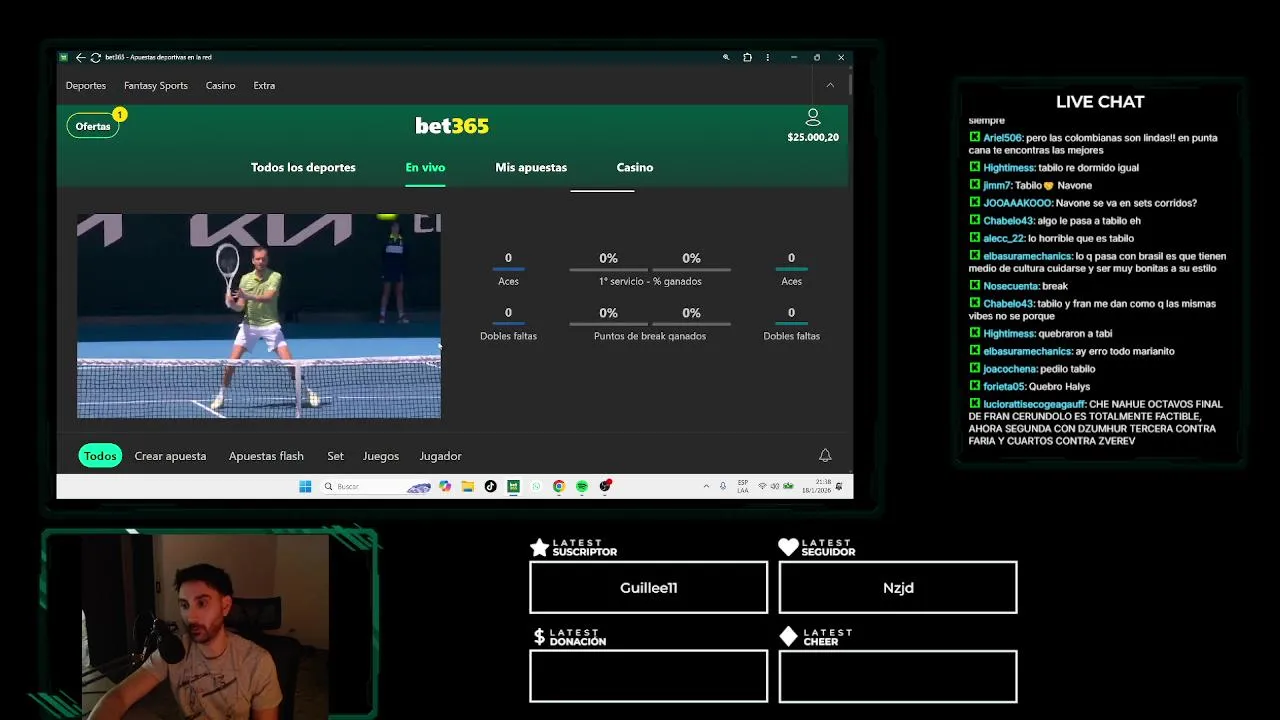Screen dimensions: 1280x720
Task: Toggle the notification bell icon
Action: tap(825, 455)
